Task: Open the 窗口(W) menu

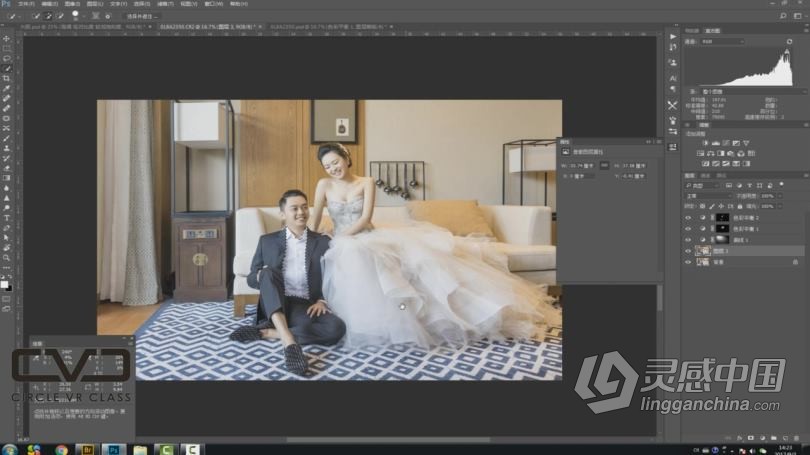Action: tap(213, 4)
